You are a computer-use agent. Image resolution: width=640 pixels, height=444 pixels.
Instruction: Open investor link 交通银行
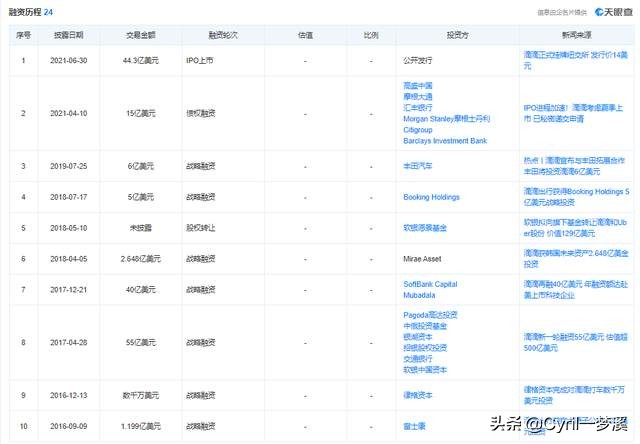click(418, 359)
